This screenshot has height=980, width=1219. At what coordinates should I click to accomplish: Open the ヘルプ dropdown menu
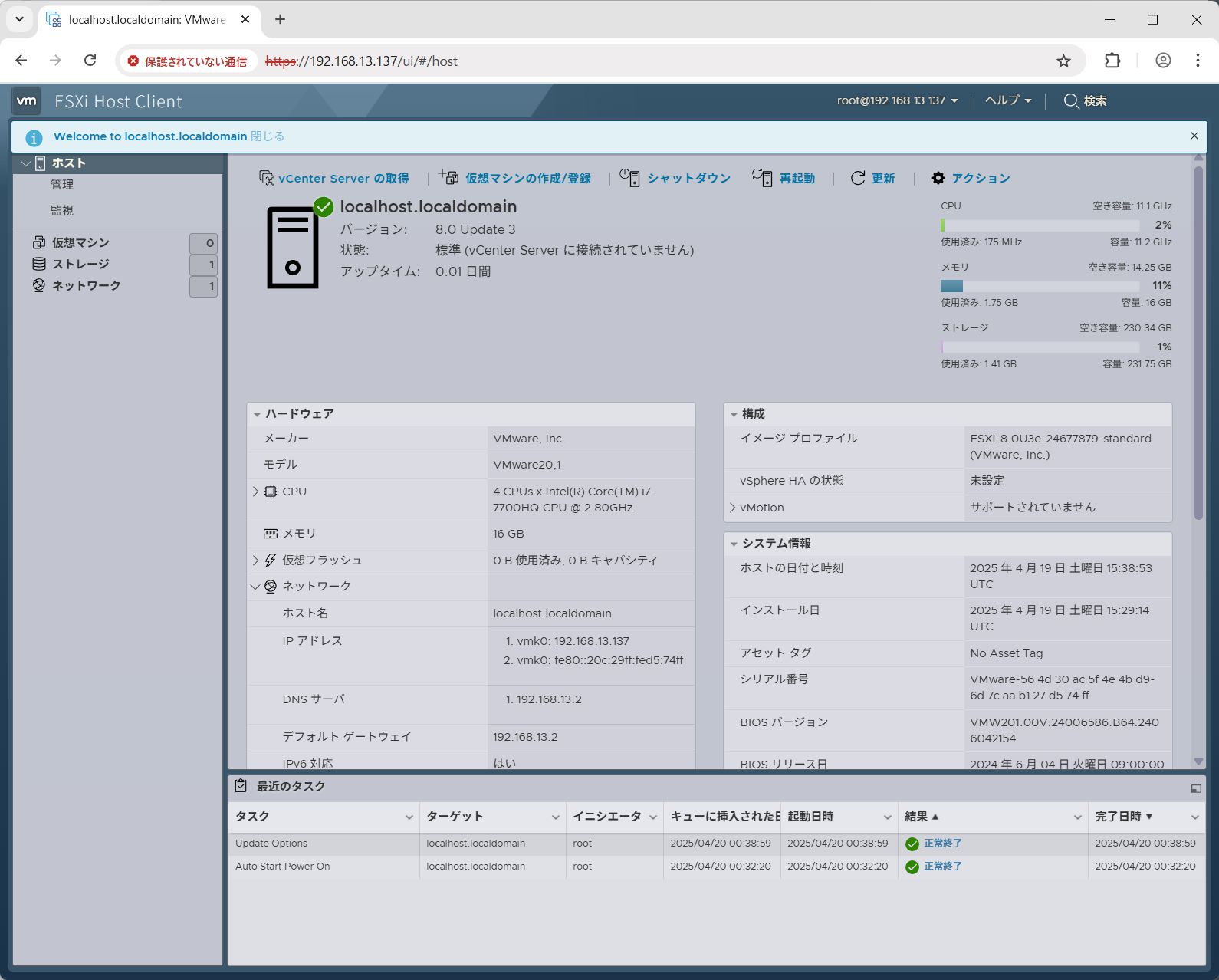[x=1008, y=100]
